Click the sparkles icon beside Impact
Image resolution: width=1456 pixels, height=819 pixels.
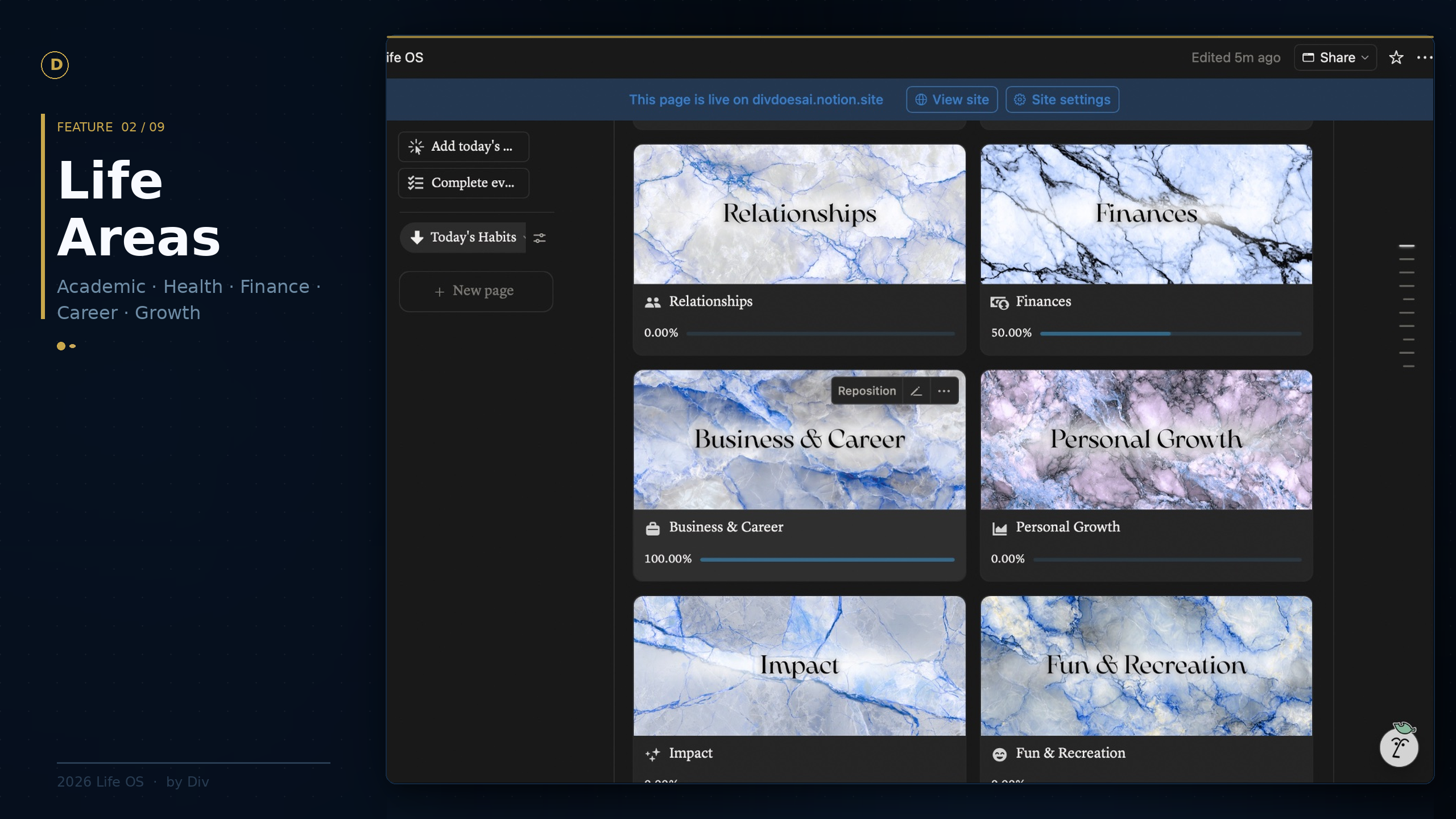(x=652, y=754)
